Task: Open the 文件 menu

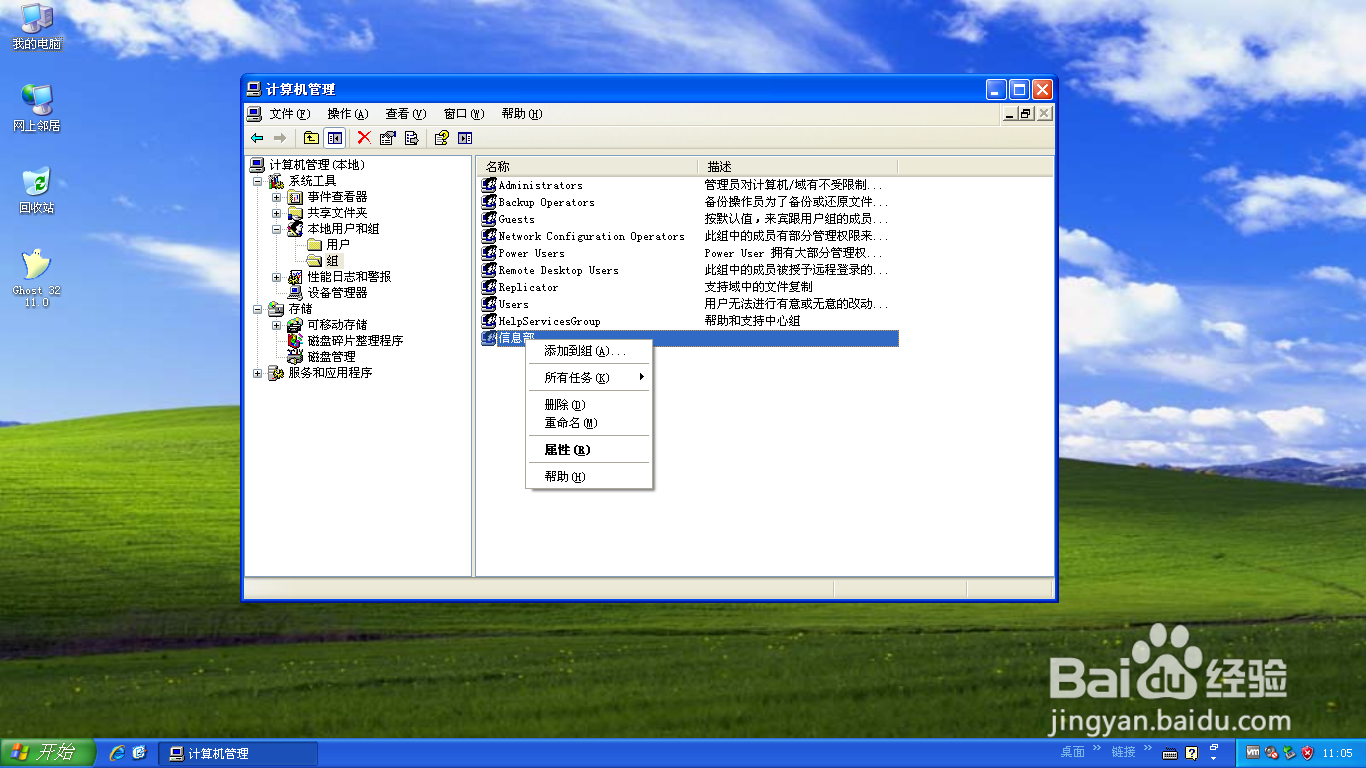Action: click(x=290, y=114)
